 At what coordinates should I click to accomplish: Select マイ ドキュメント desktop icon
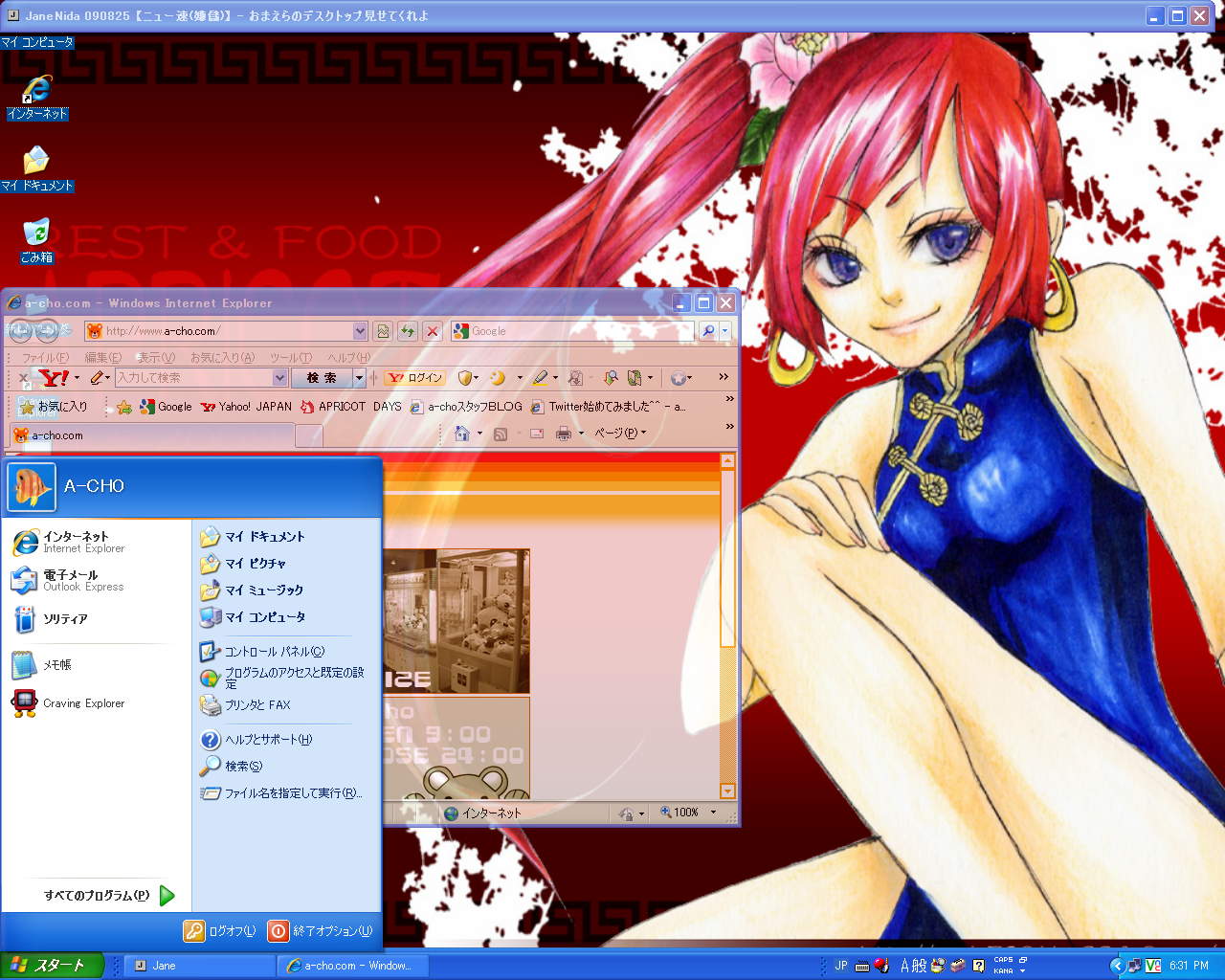36,169
